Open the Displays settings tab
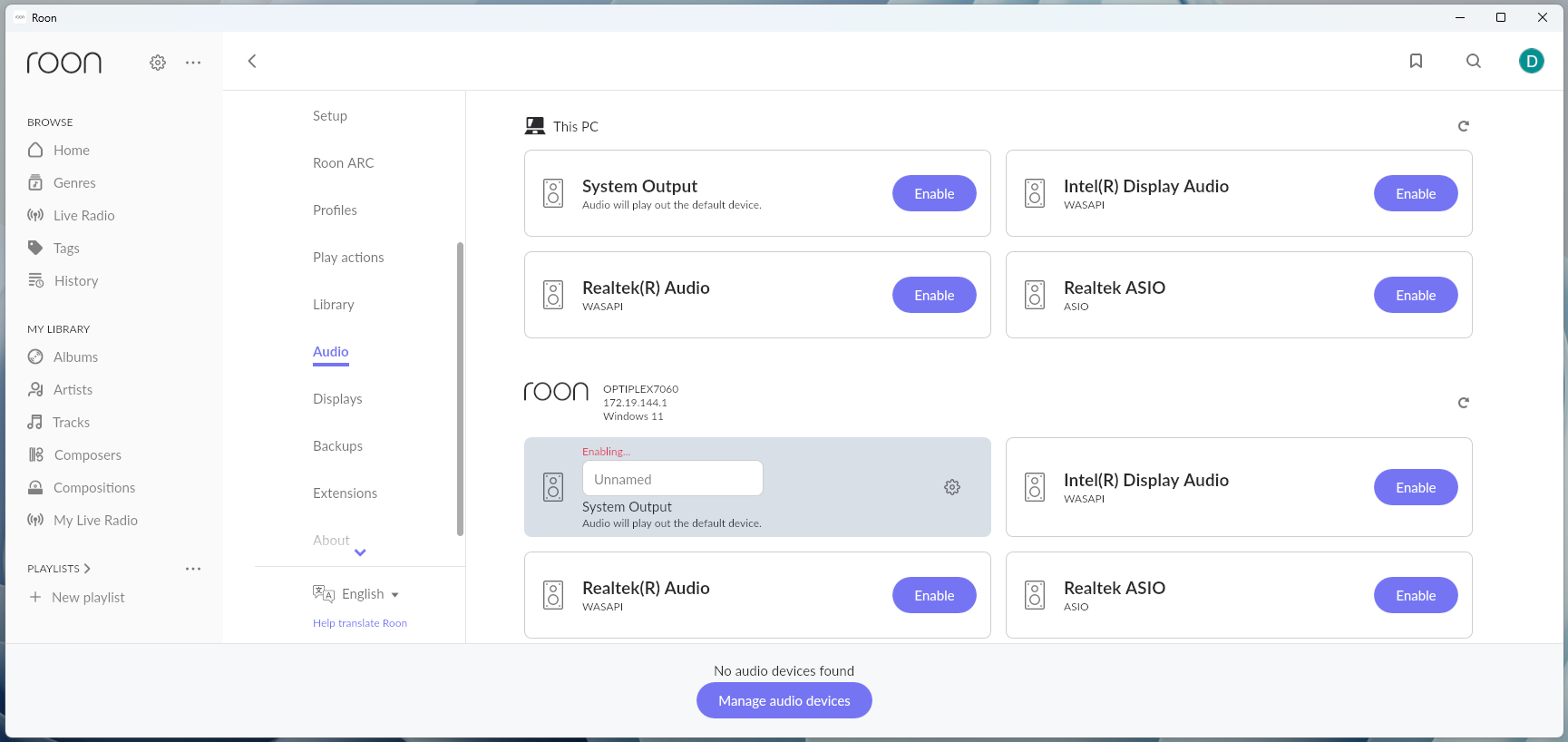Image resolution: width=1568 pixels, height=742 pixels. pyautogui.click(x=337, y=399)
